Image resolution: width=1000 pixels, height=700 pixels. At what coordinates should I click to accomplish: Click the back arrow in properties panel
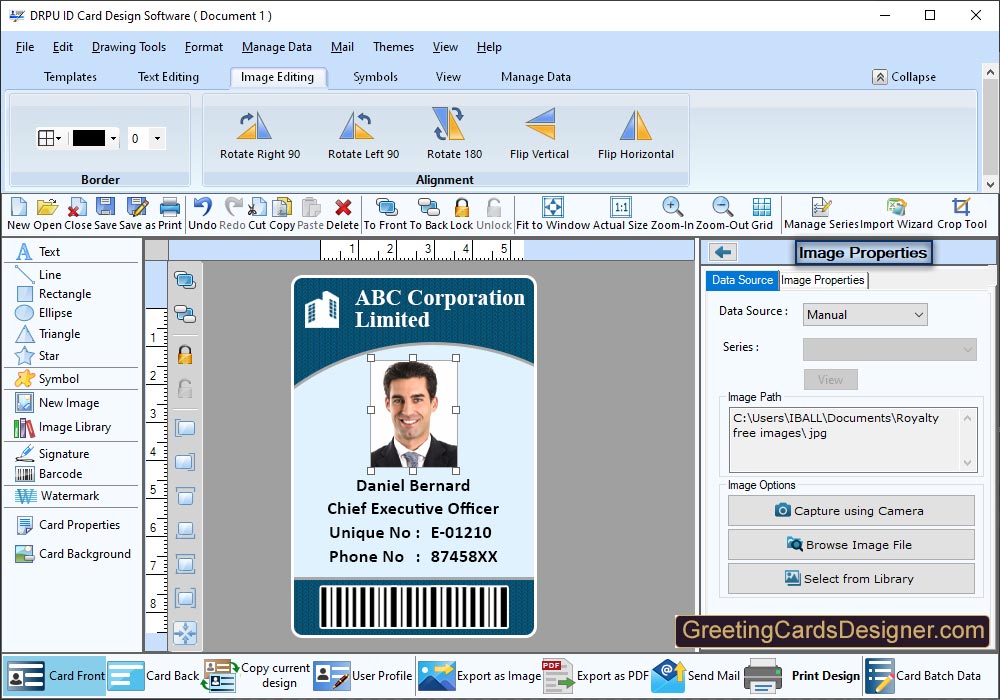click(x=723, y=252)
